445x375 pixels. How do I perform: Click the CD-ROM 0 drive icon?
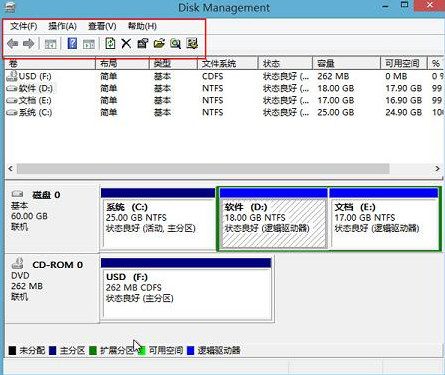(17, 263)
